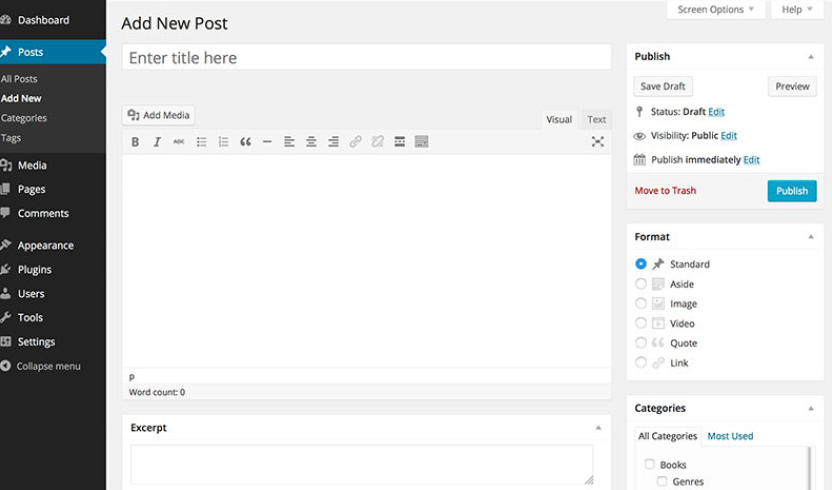The width and height of the screenshot is (832, 490).
Task: Remove link icon in toolbar
Action: coord(377,142)
